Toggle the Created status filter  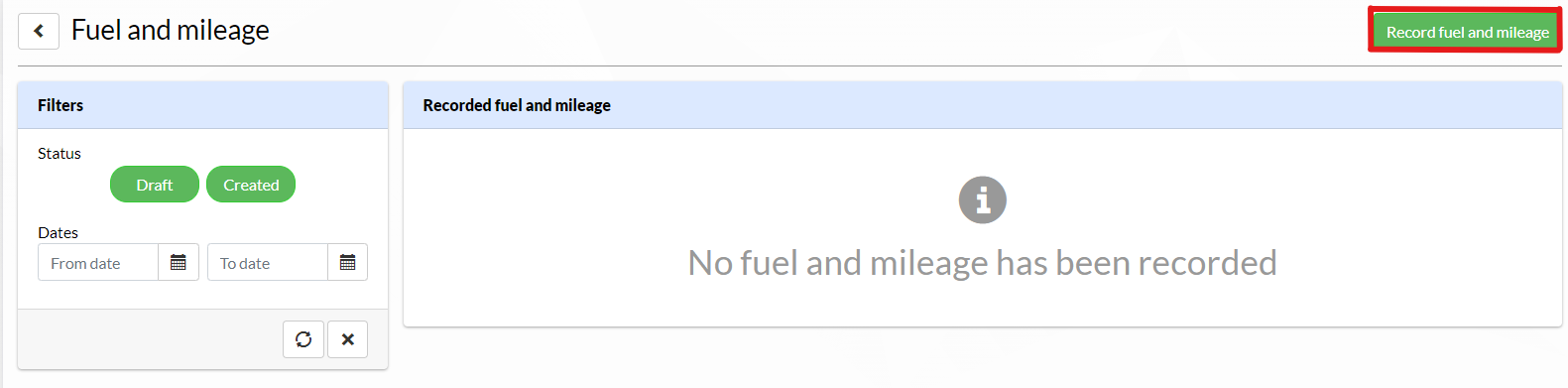pyautogui.click(x=251, y=185)
